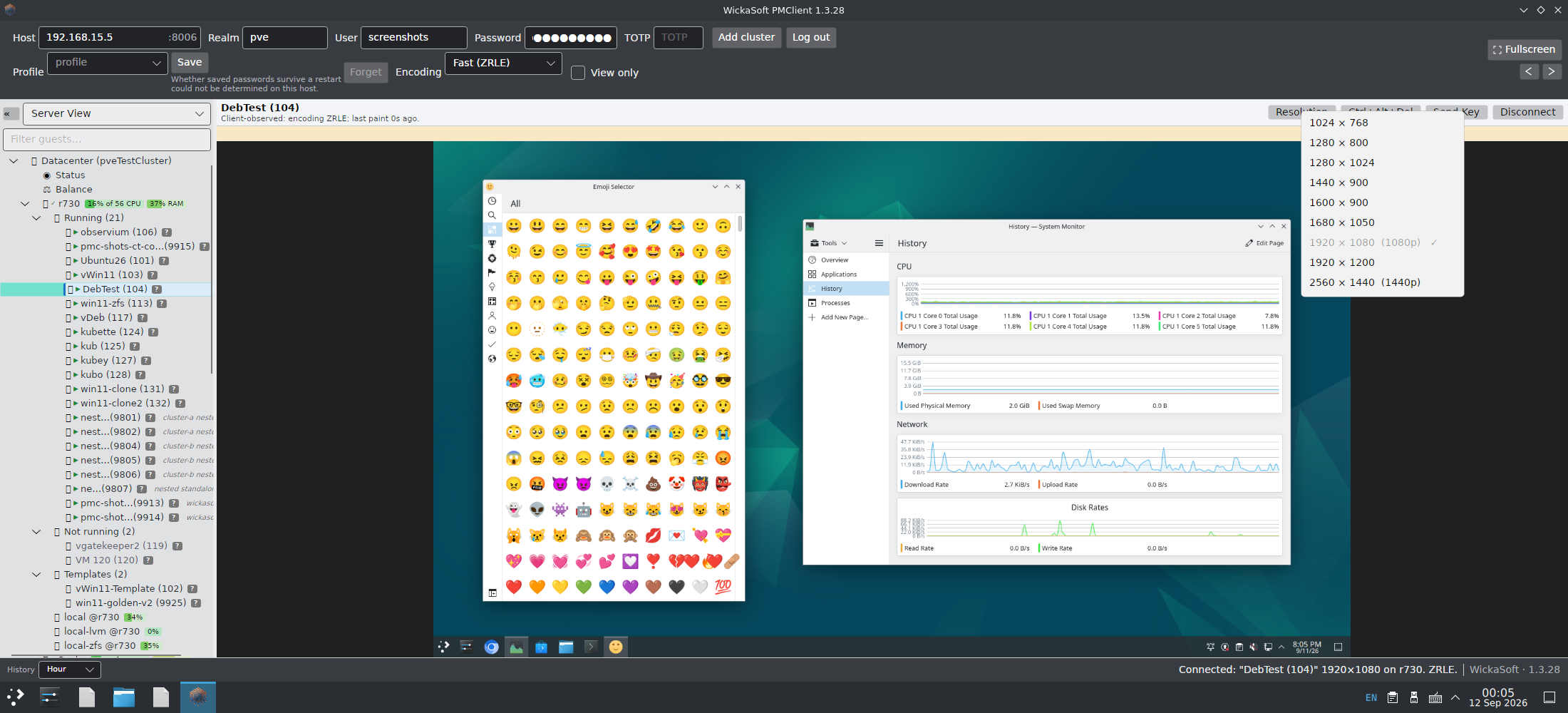1568x713 pixels.
Task: Enable the View only checkbox
Action: coord(578,73)
